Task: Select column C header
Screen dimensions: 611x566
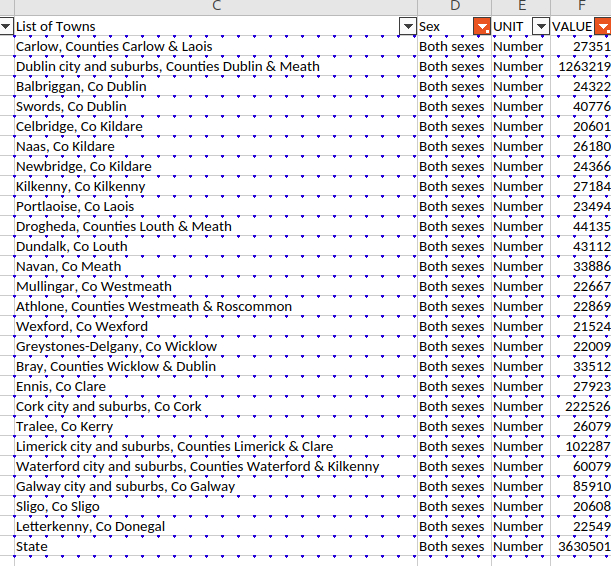Action: 215,7
